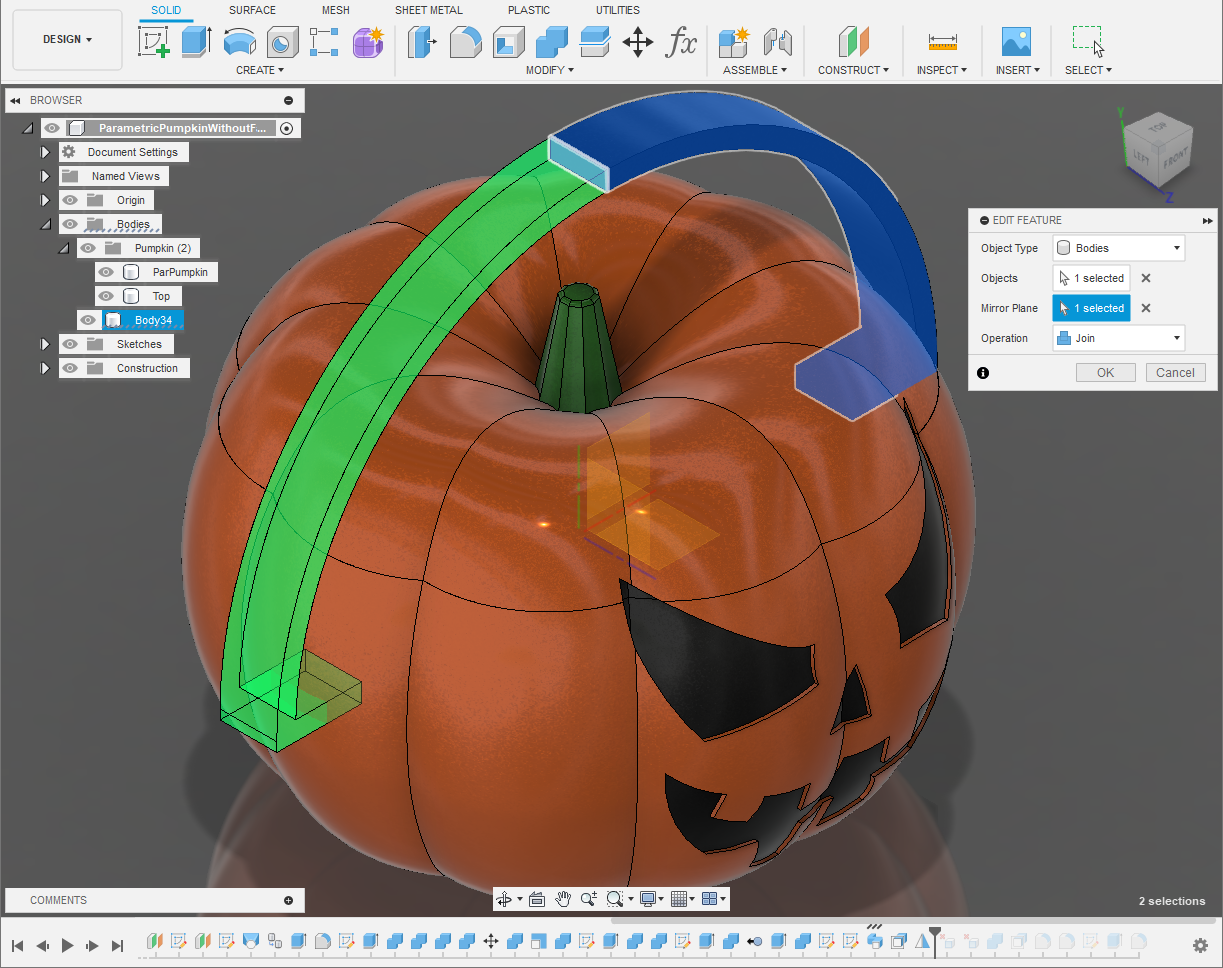Select Body34 in browser tree
Image resolution: width=1223 pixels, height=968 pixels.
[154, 320]
